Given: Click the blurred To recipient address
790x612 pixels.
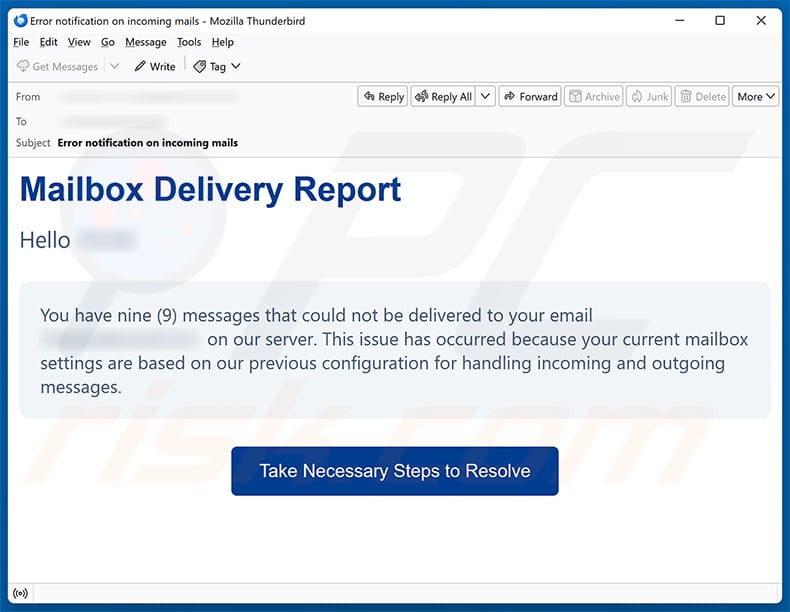Looking at the screenshot, I should [x=113, y=121].
